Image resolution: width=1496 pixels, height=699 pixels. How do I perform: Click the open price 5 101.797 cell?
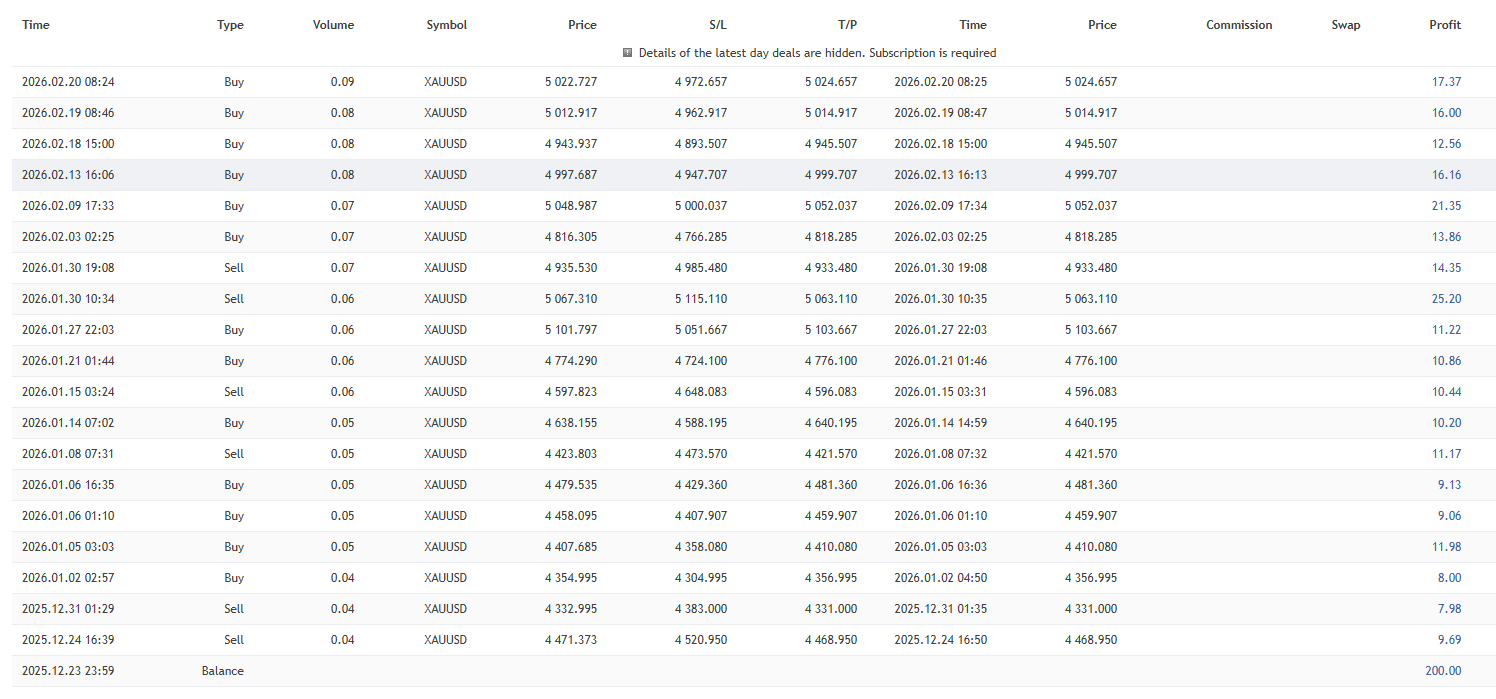click(x=571, y=330)
